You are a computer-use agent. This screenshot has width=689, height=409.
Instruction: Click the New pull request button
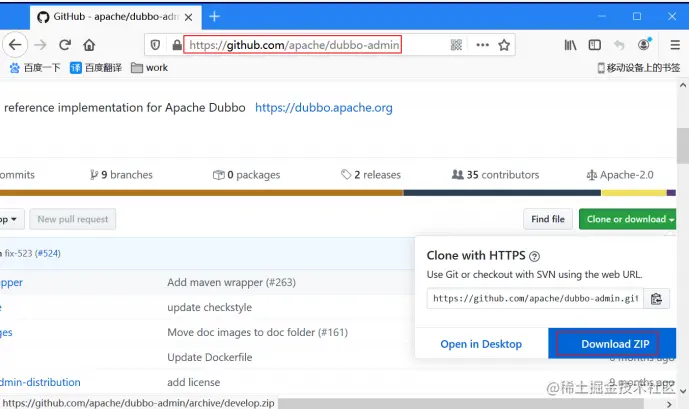(73, 219)
